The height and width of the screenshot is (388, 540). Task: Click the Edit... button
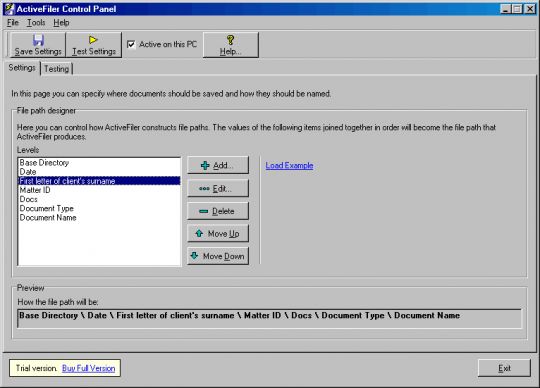(218, 188)
